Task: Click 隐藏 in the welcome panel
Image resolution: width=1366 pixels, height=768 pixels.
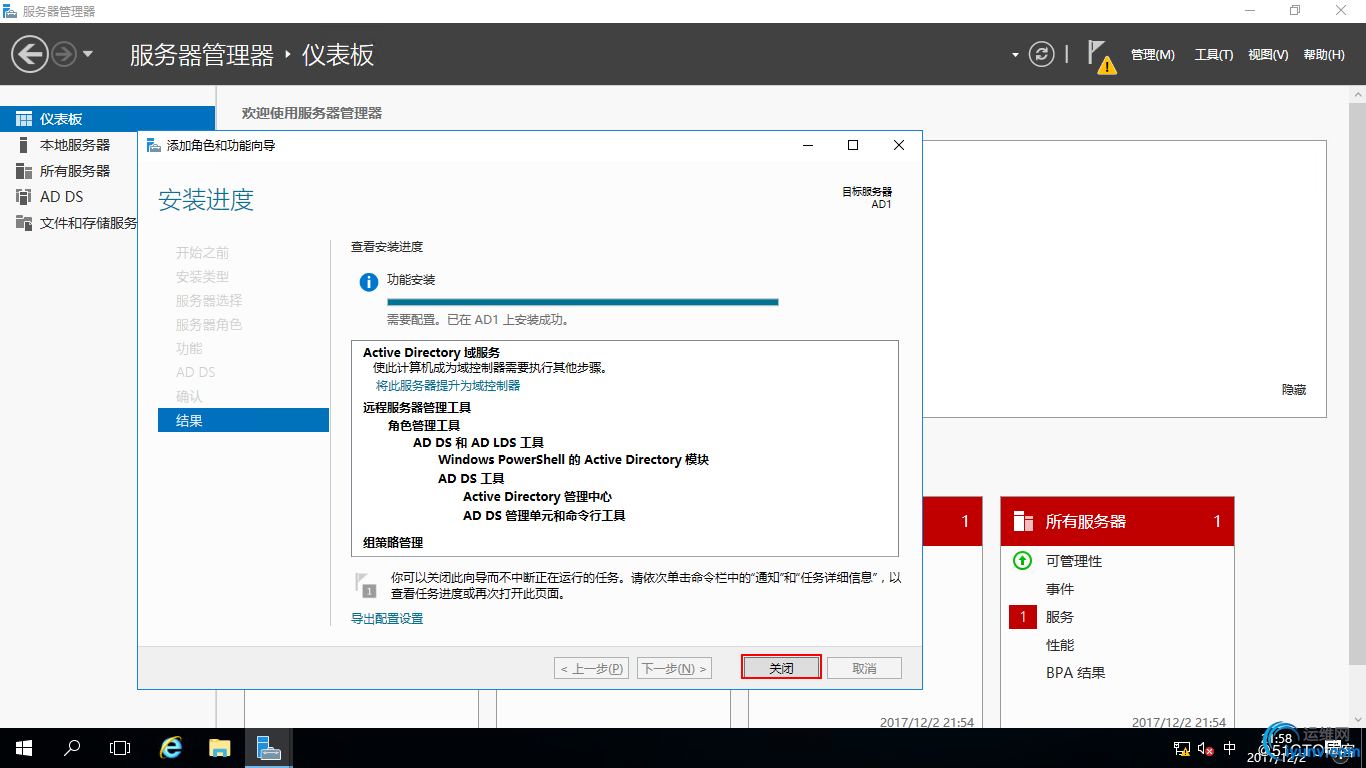Action: pos(1294,390)
